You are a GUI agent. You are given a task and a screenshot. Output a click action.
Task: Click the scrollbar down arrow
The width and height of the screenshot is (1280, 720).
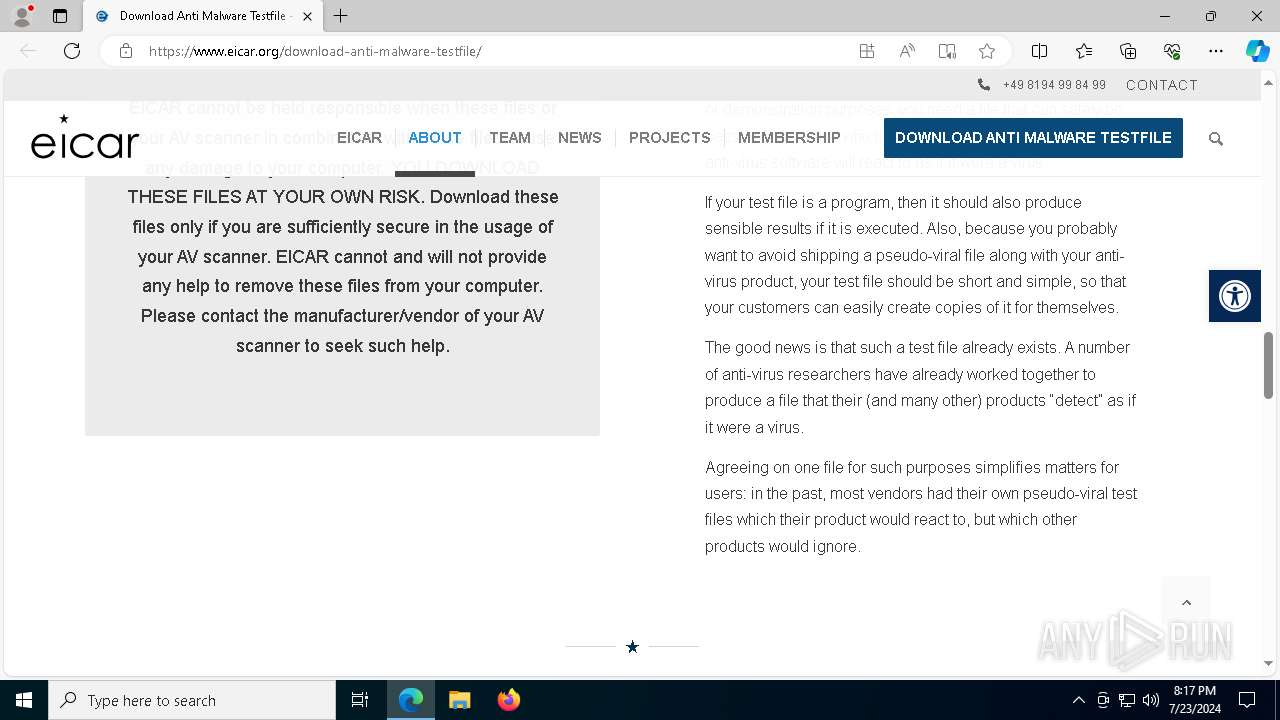pyautogui.click(x=1268, y=663)
